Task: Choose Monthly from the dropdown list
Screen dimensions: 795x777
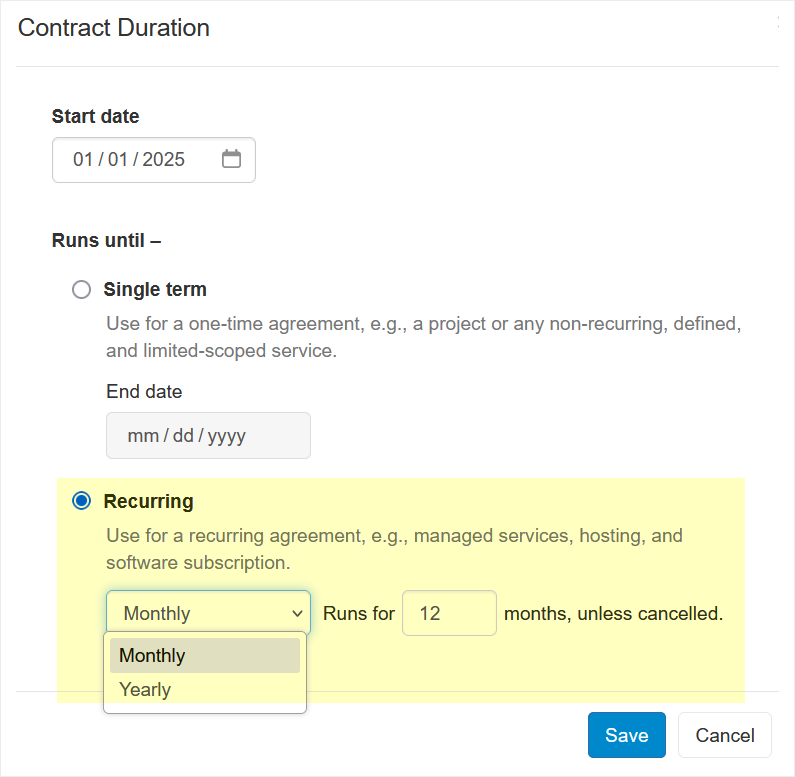Action: point(205,655)
